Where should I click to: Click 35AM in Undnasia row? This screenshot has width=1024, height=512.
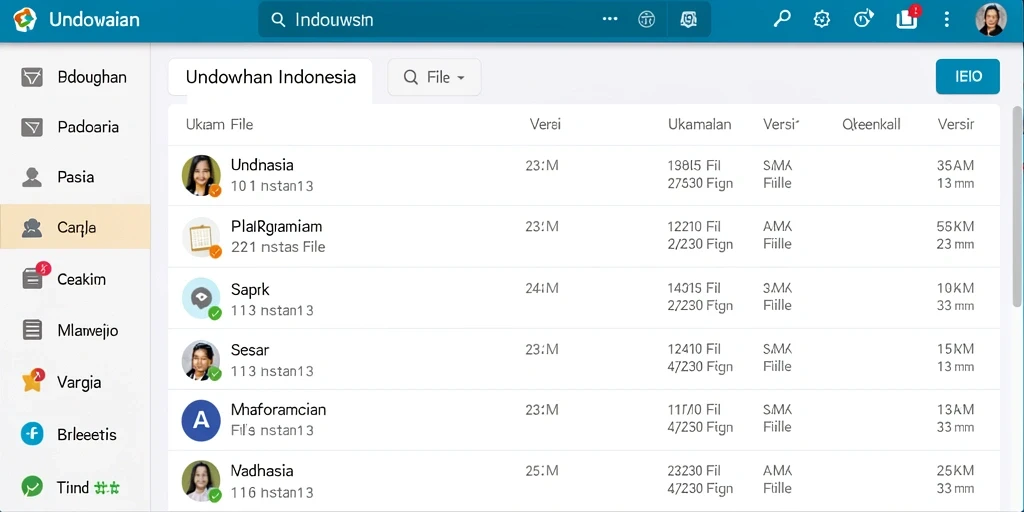click(955, 166)
